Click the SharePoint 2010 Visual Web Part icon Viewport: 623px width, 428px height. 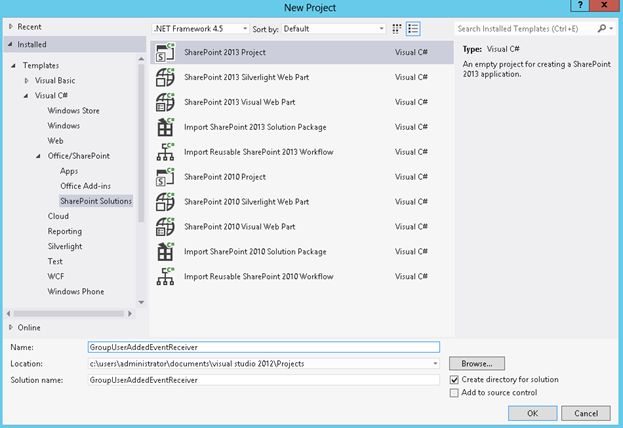[165, 227]
